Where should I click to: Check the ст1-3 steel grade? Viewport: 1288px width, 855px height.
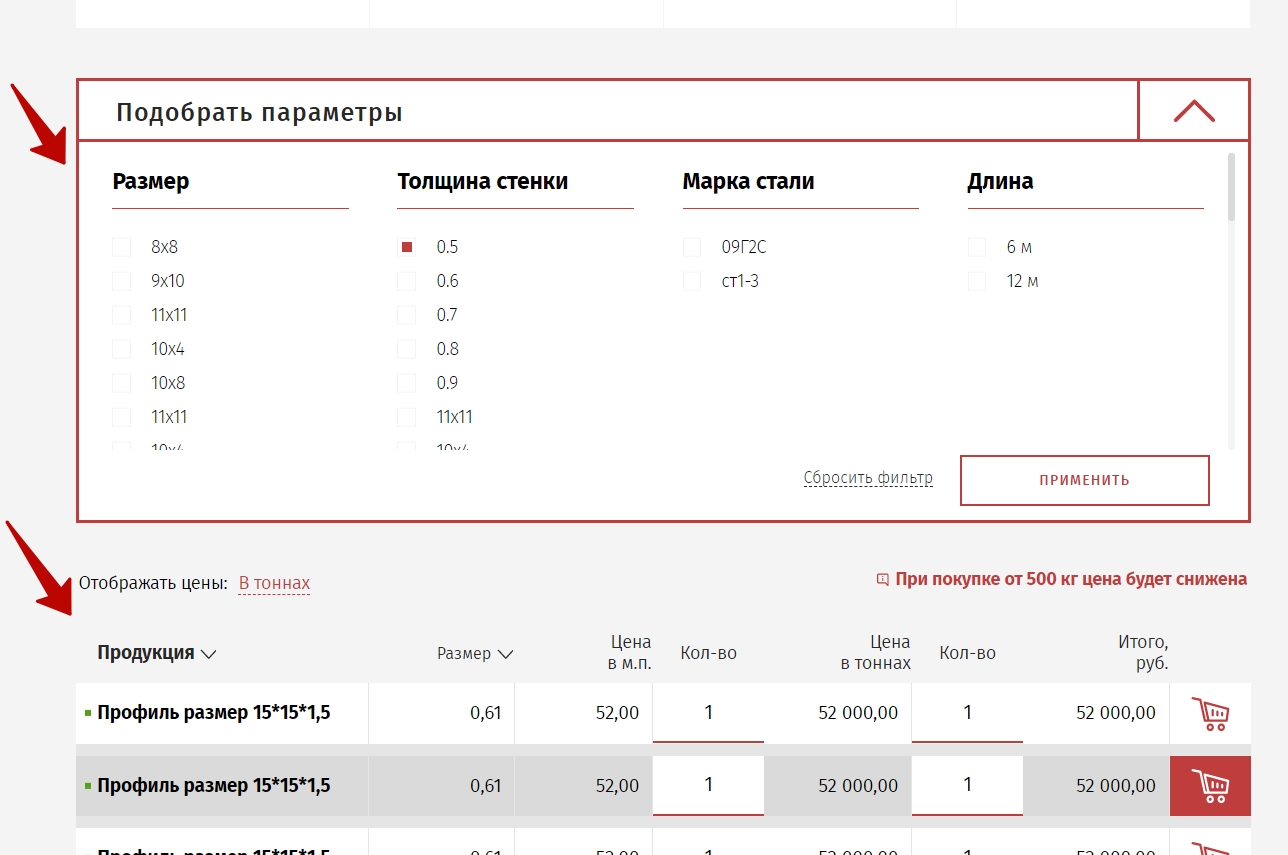coord(692,281)
